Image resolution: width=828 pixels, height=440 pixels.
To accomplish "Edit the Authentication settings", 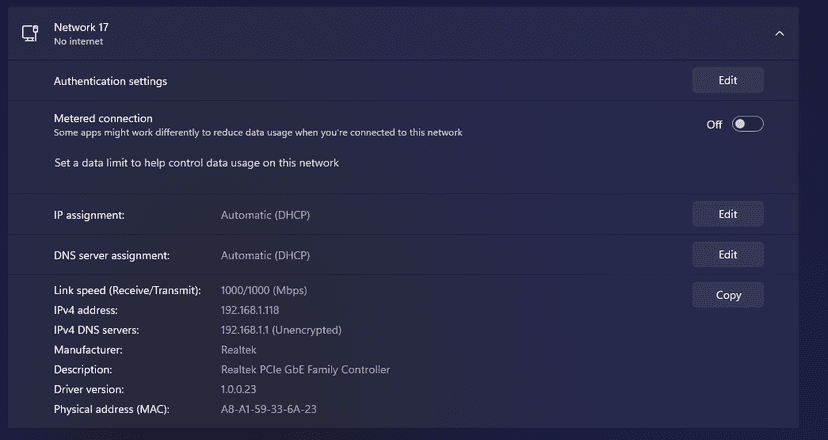I will point(727,80).
